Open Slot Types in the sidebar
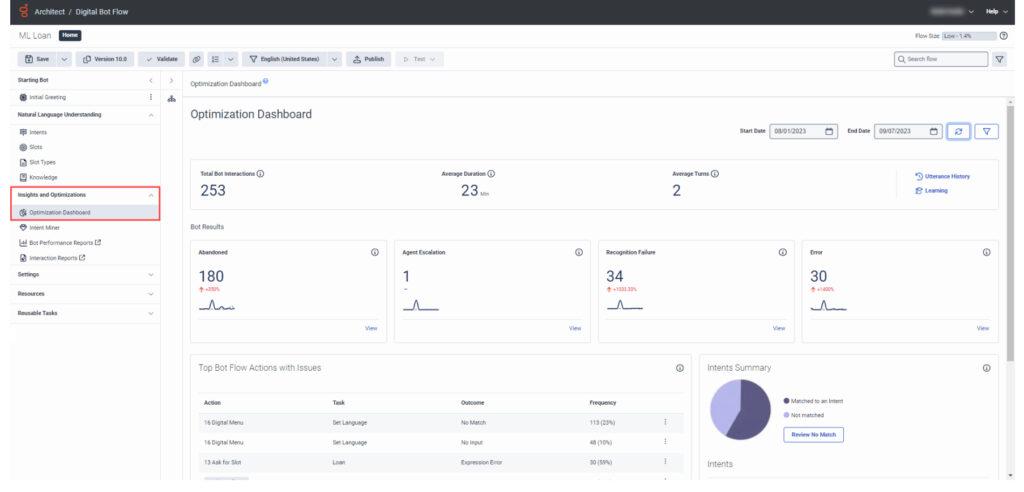1024x492 pixels. tap(42, 162)
